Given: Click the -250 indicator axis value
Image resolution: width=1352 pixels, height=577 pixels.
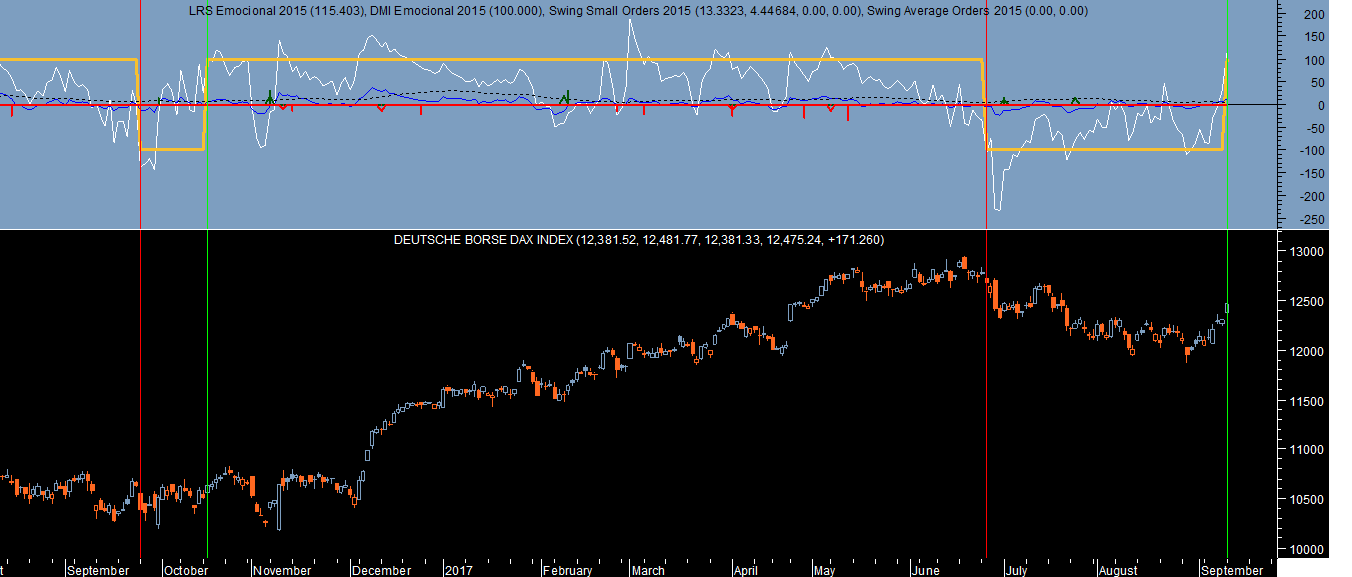Looking at the screenshot, I should (x=1312, y=220).
